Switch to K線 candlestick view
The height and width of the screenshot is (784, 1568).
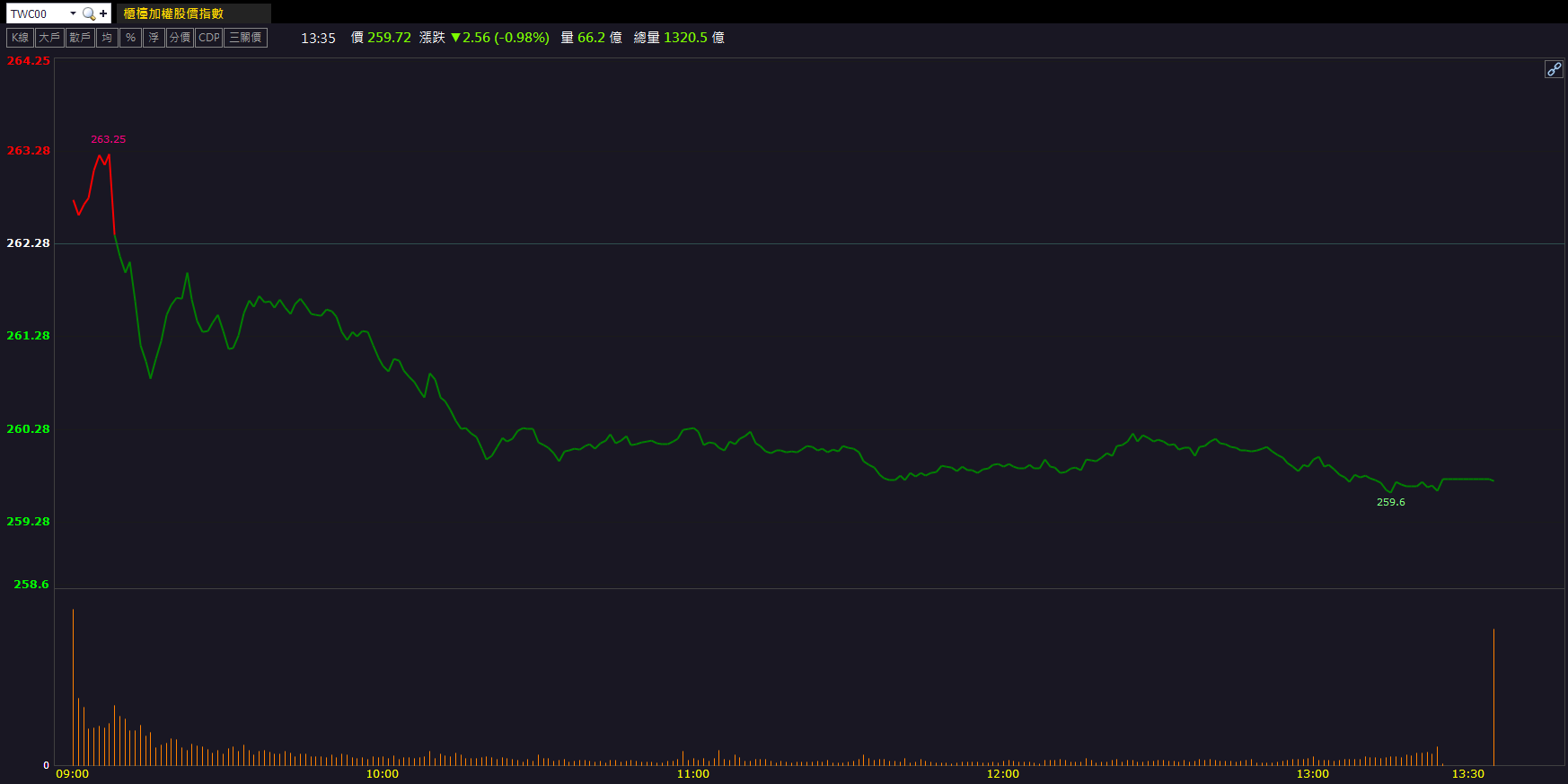click(x=20, y=38)
